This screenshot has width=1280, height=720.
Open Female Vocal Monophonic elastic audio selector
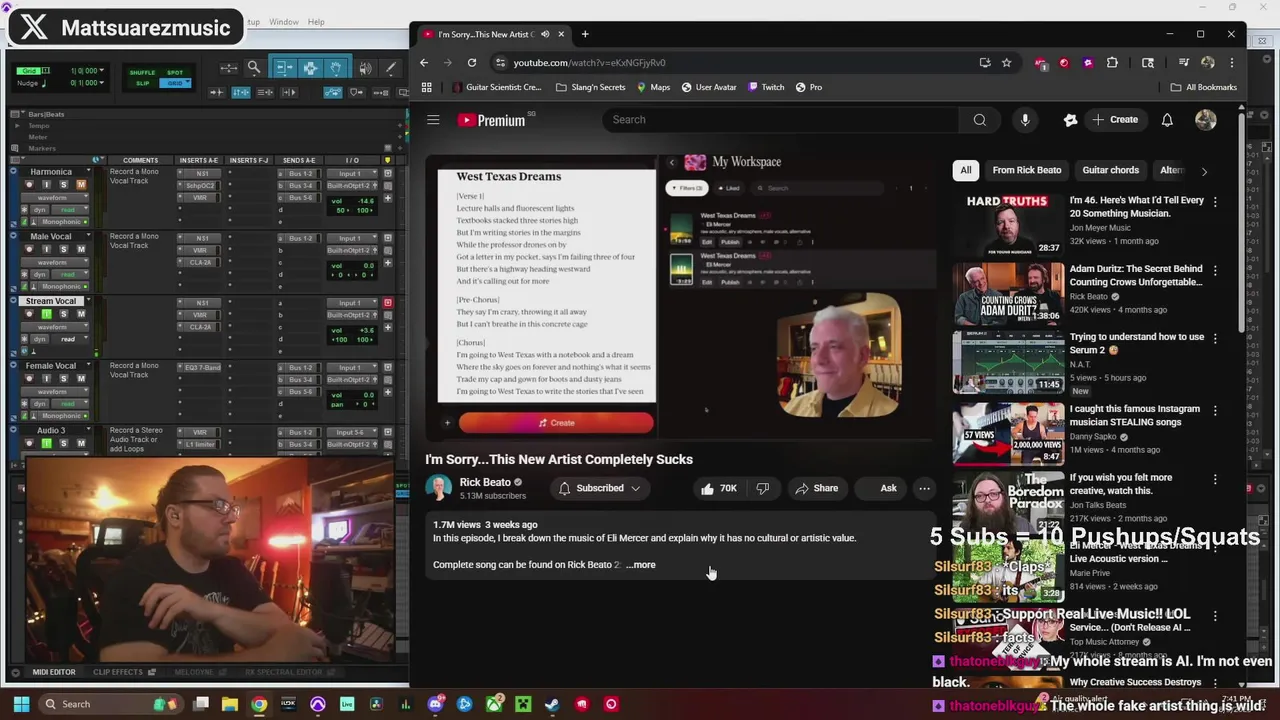click(62, 415)
